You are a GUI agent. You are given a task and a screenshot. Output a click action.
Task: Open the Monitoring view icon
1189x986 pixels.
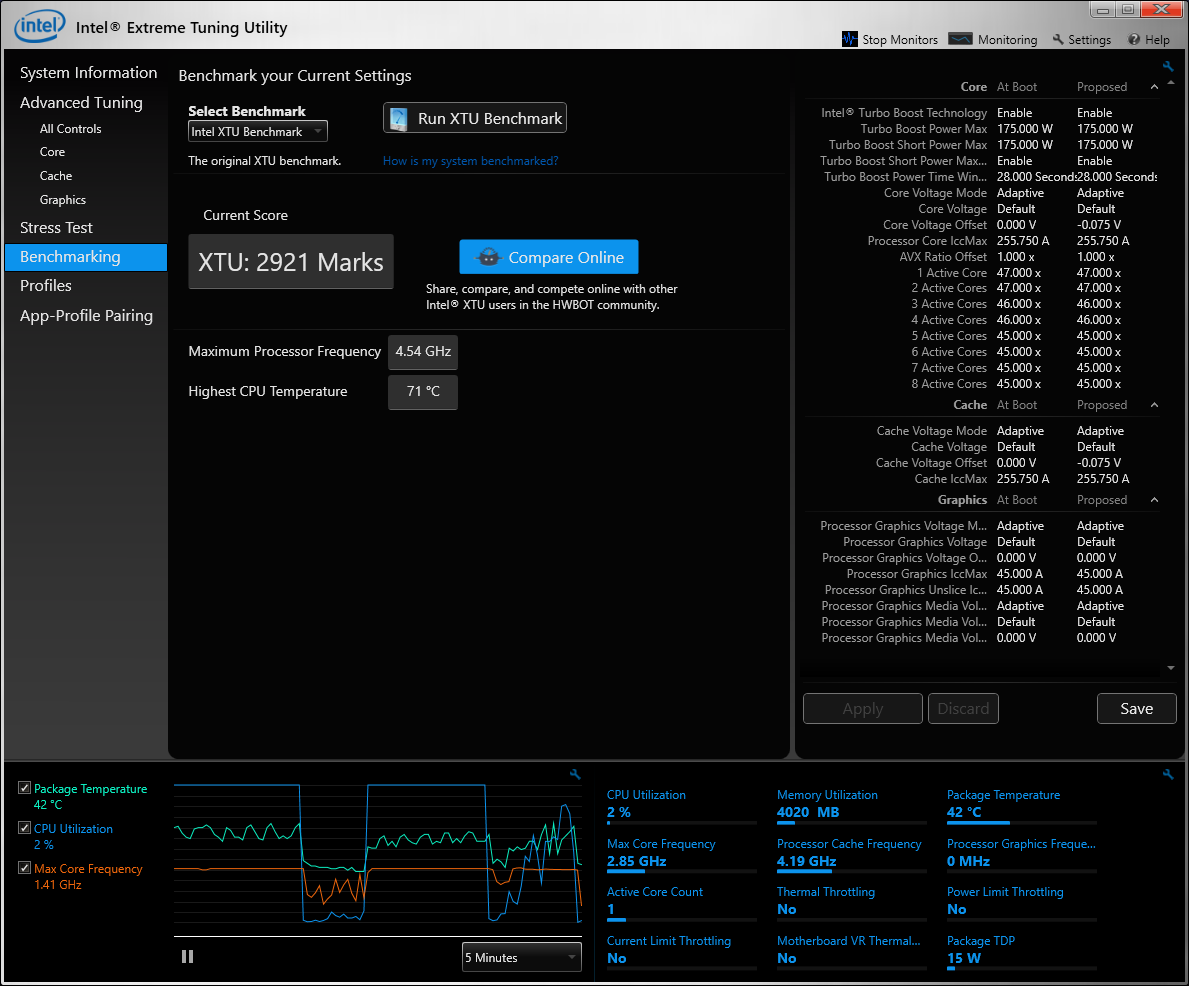(x=960, y=39)
